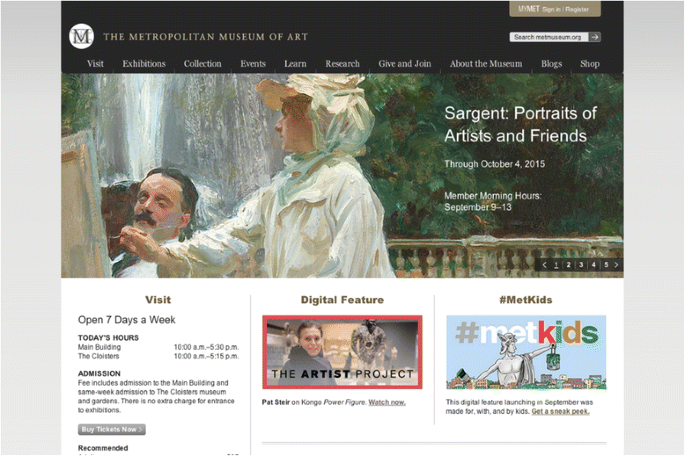This screenshot has width=685, height=456.
Task: Submit search with the arrow button
Action: click(x=595, y=37)
